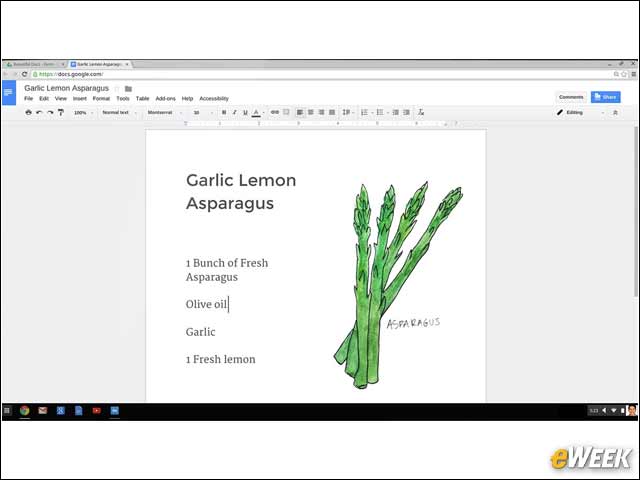Click the docs.google.com address bar
Image resolution: width=640 pixels, height=480 pixels.
tap(322, 74)
